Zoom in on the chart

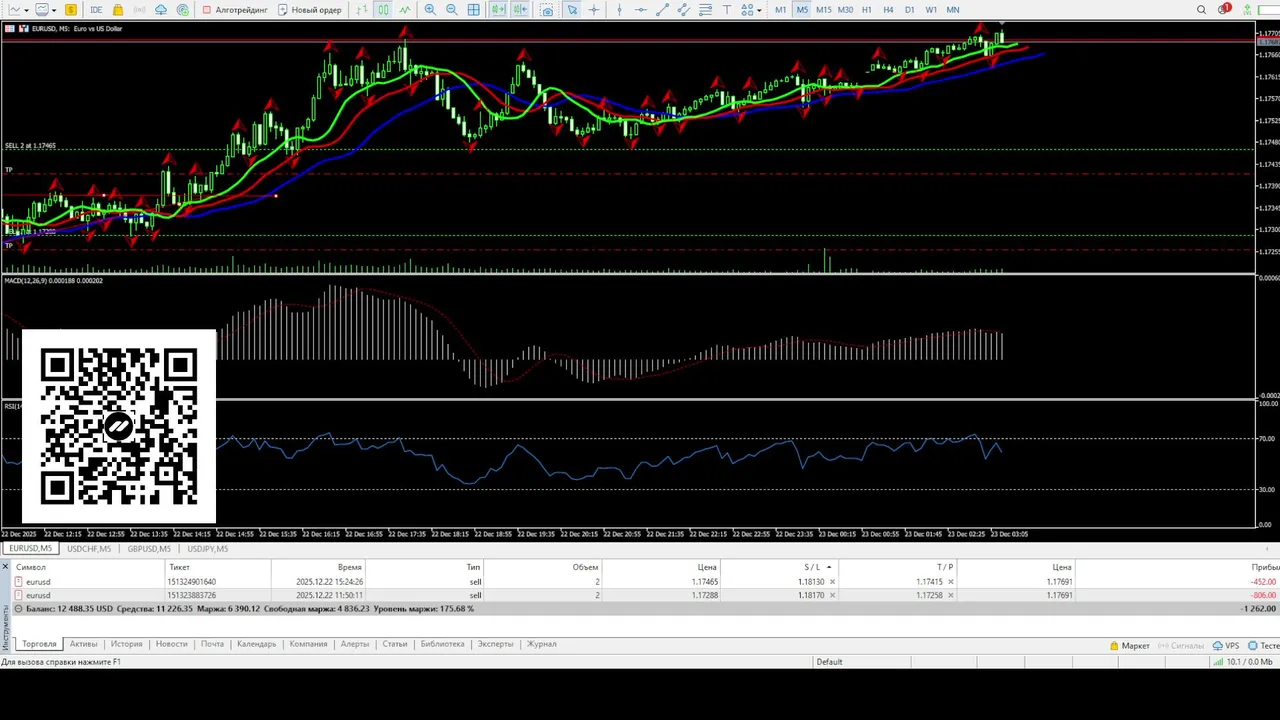(430, 10)
